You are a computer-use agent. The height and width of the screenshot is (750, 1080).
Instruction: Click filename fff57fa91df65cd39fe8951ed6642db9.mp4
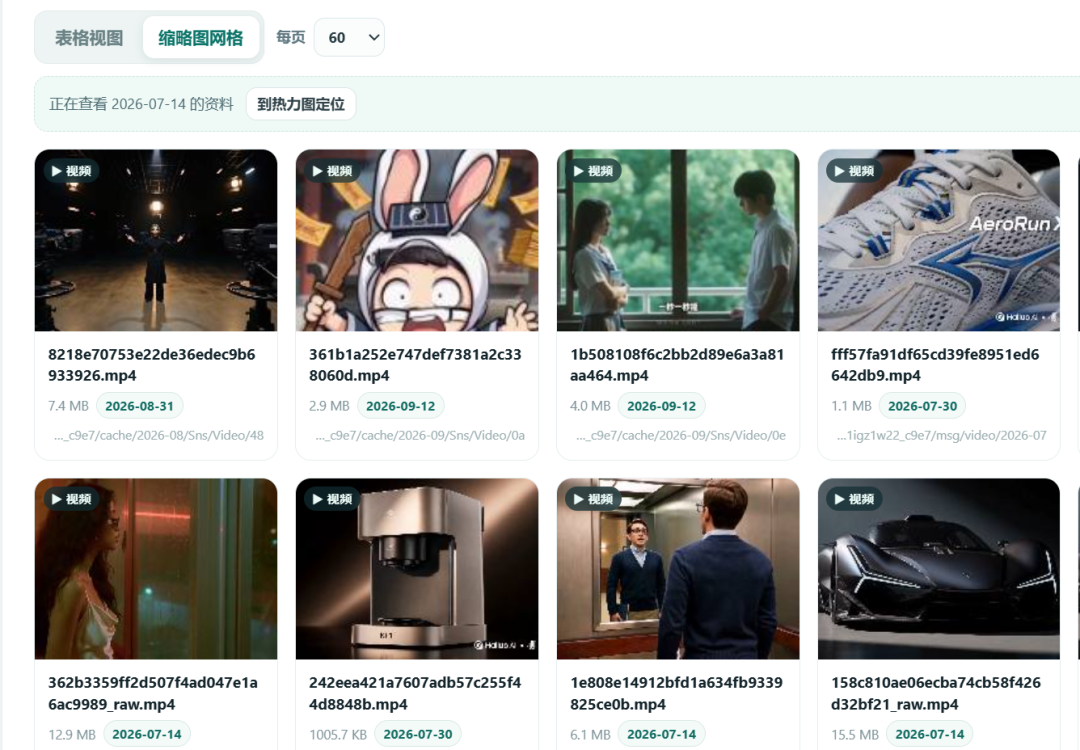(x=935, y=365)
